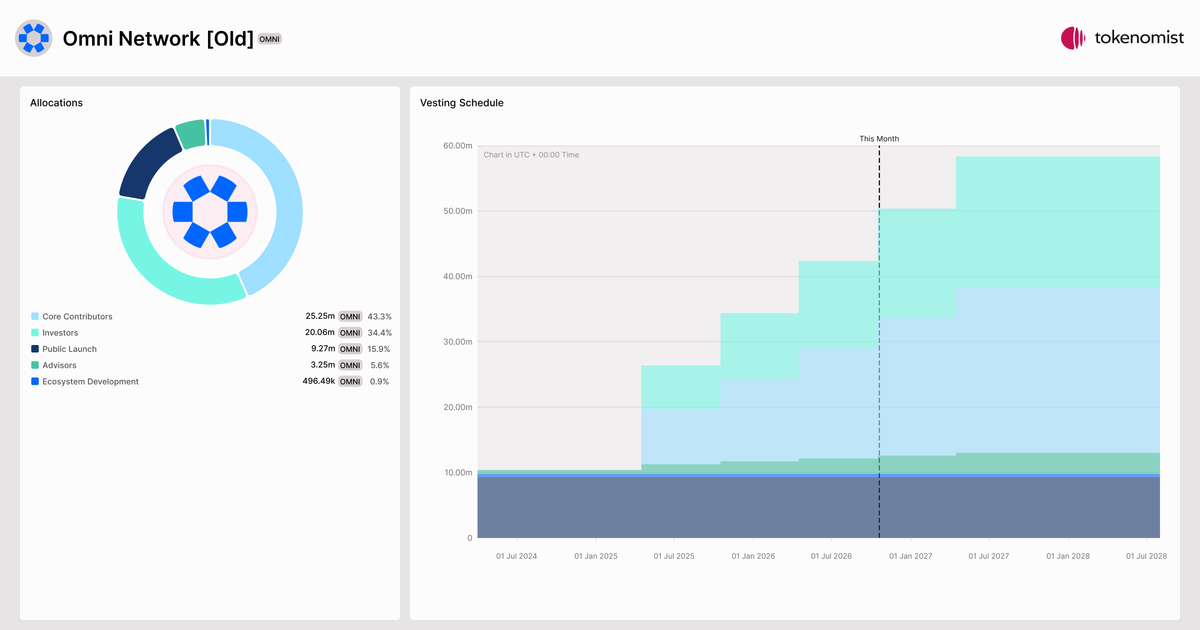Click the Chart in UTC time note
The height and width of the screenshot is (630, 1200).
pyautogui.click(x=531, y=155)
